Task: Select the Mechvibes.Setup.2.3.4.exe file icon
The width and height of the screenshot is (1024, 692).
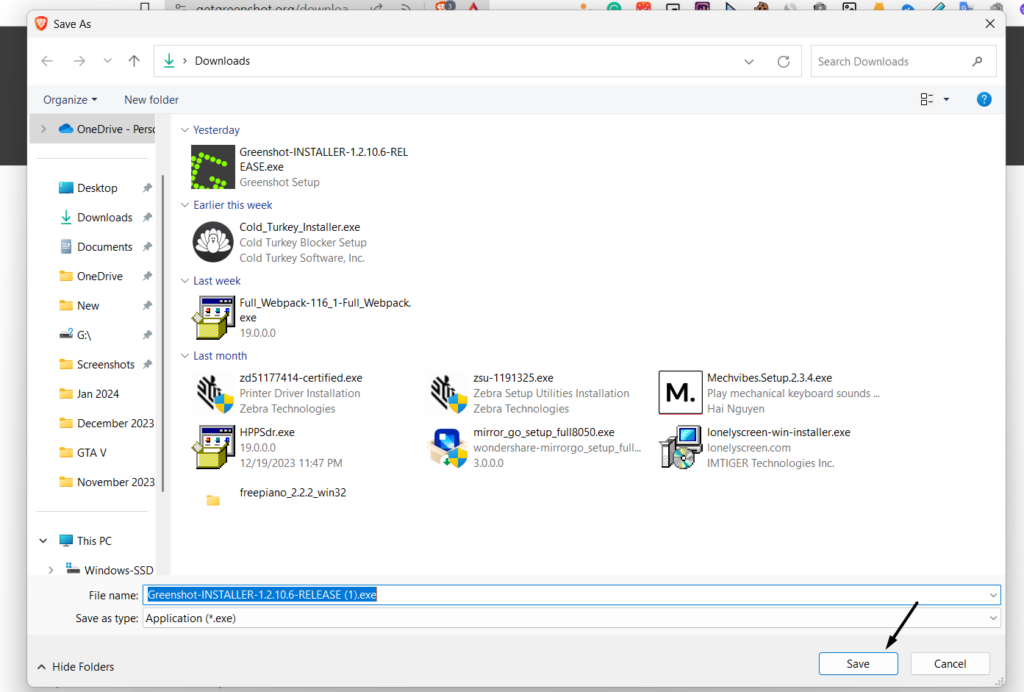Action: (680, 393)
